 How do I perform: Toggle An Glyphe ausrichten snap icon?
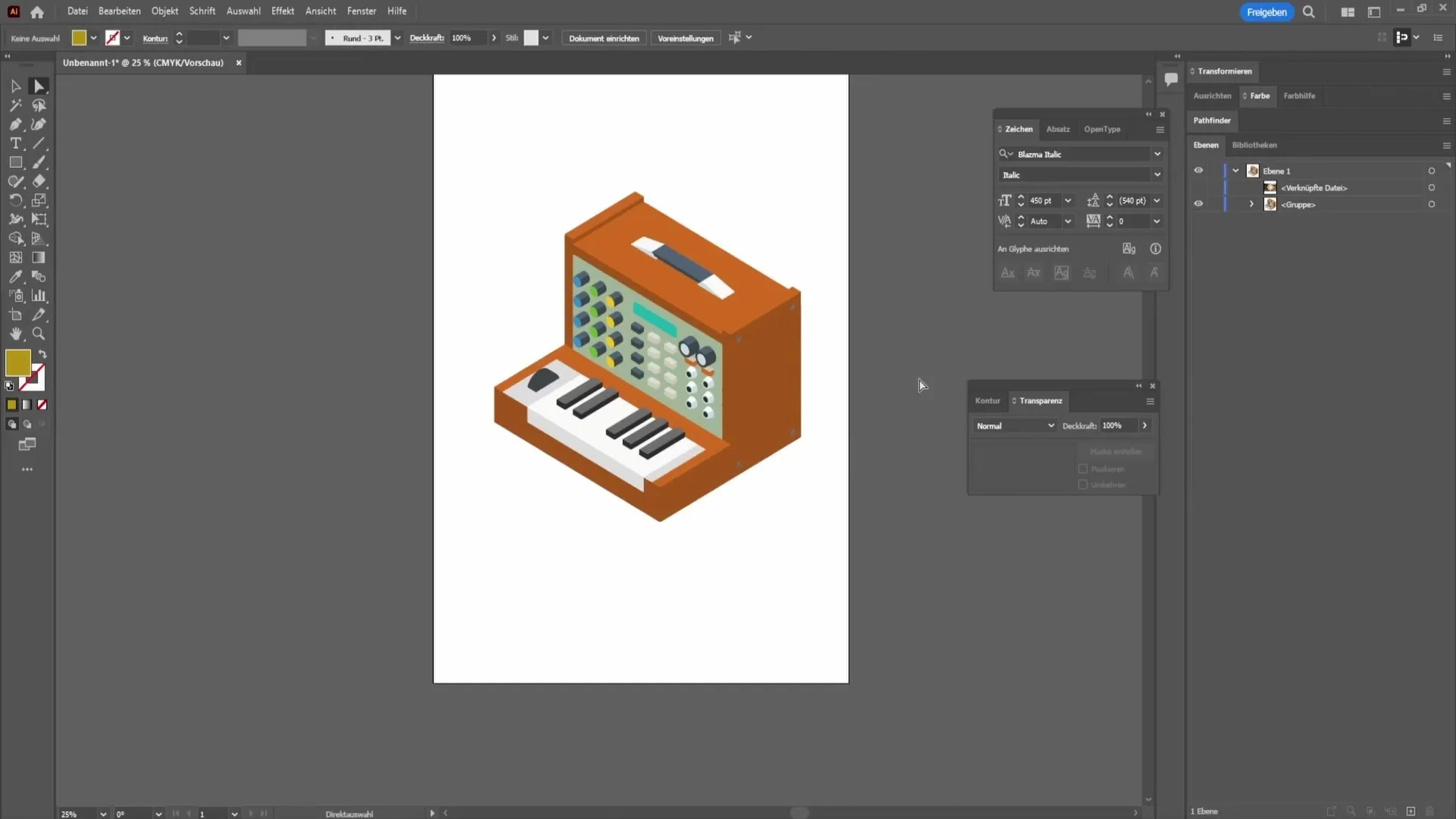tap(1128, 249)
